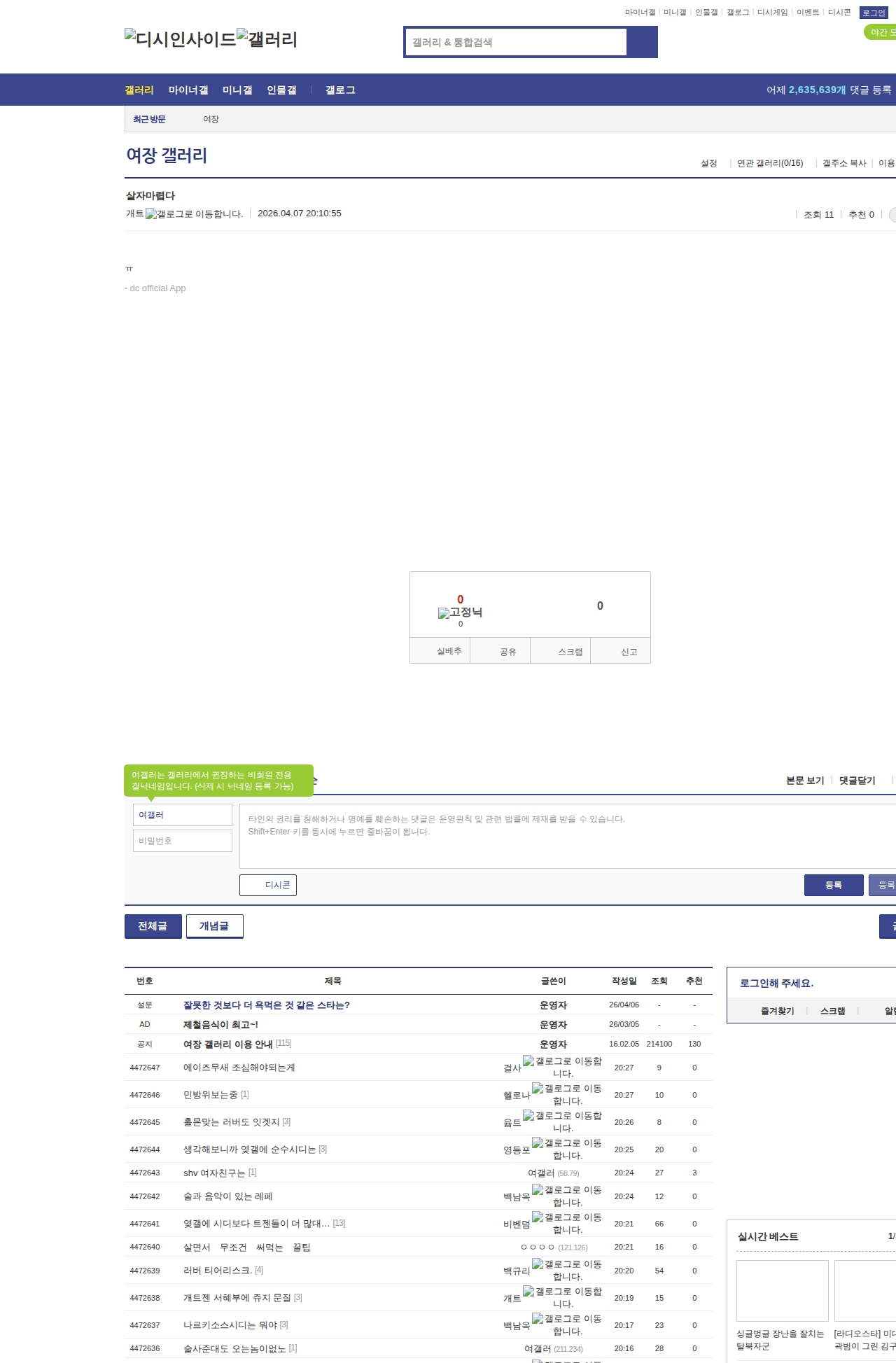The height and width of the screenshot is (1363, 896).
Task: Click the 신고 report button
Action: tap(620, 651)
